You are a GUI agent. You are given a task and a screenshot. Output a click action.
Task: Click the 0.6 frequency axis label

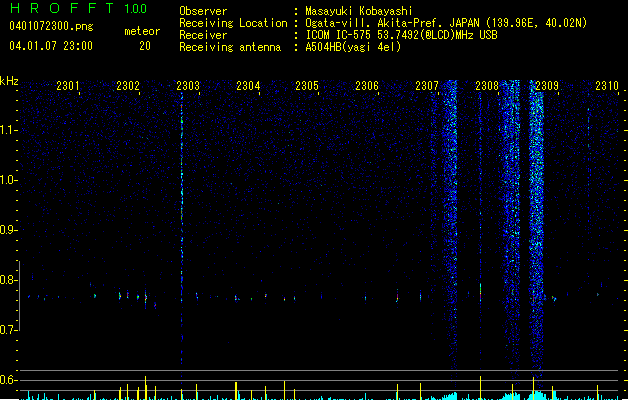(8, 380)
